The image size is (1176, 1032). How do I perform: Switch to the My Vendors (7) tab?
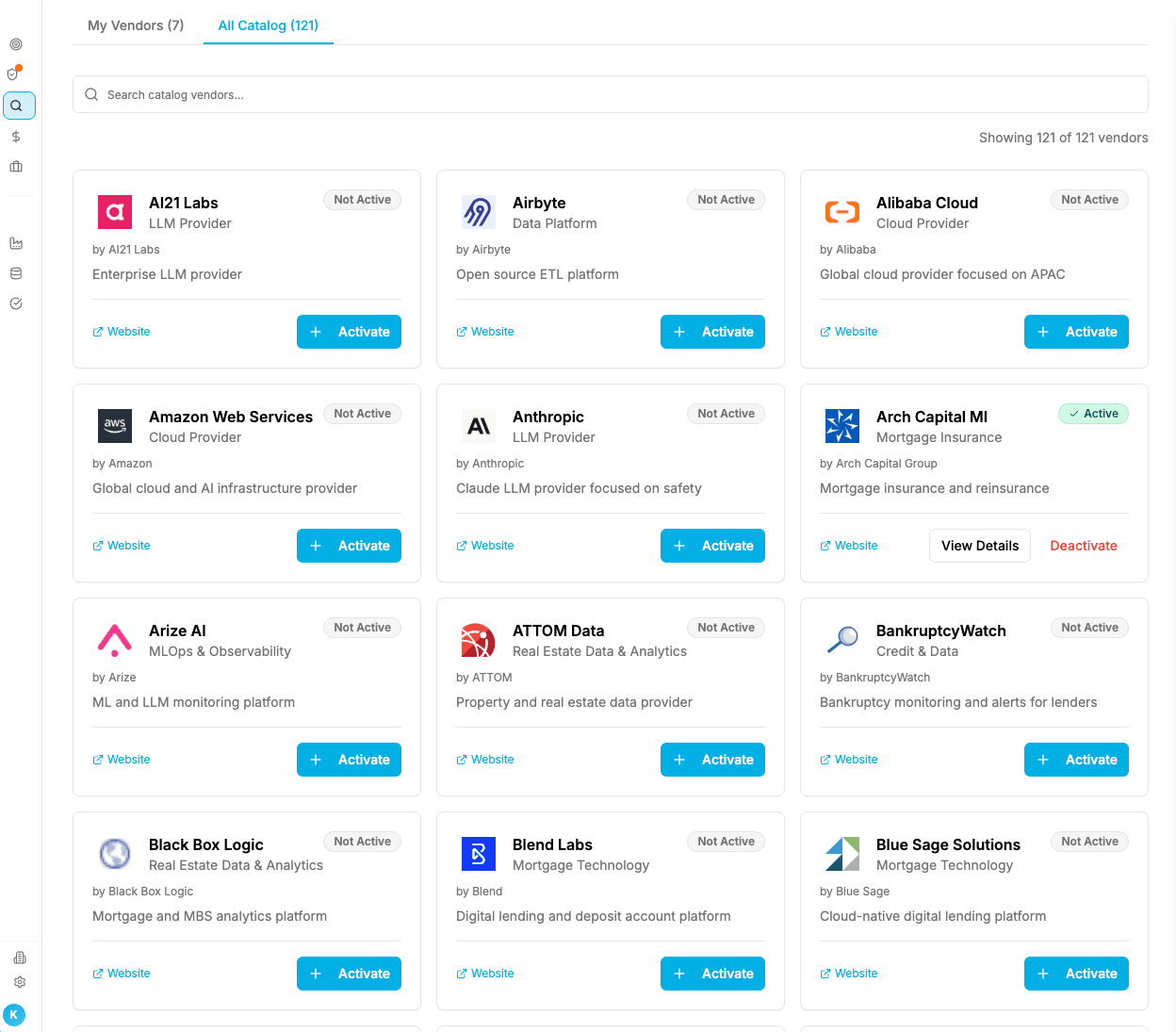click(x=136, y=25)
